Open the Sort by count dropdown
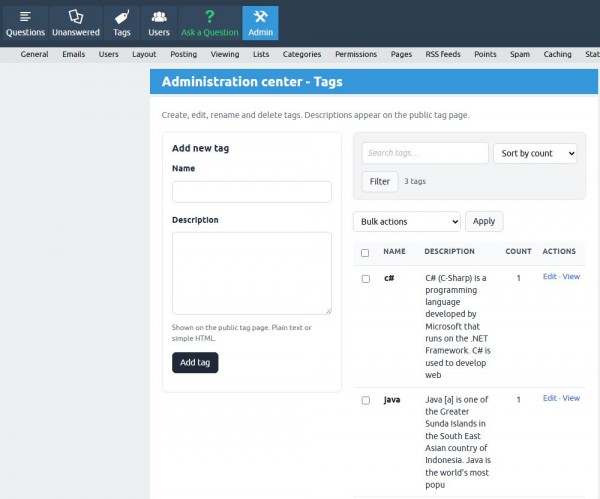The image size is (600, 499). pyautogui.click(x=535, y=153)
